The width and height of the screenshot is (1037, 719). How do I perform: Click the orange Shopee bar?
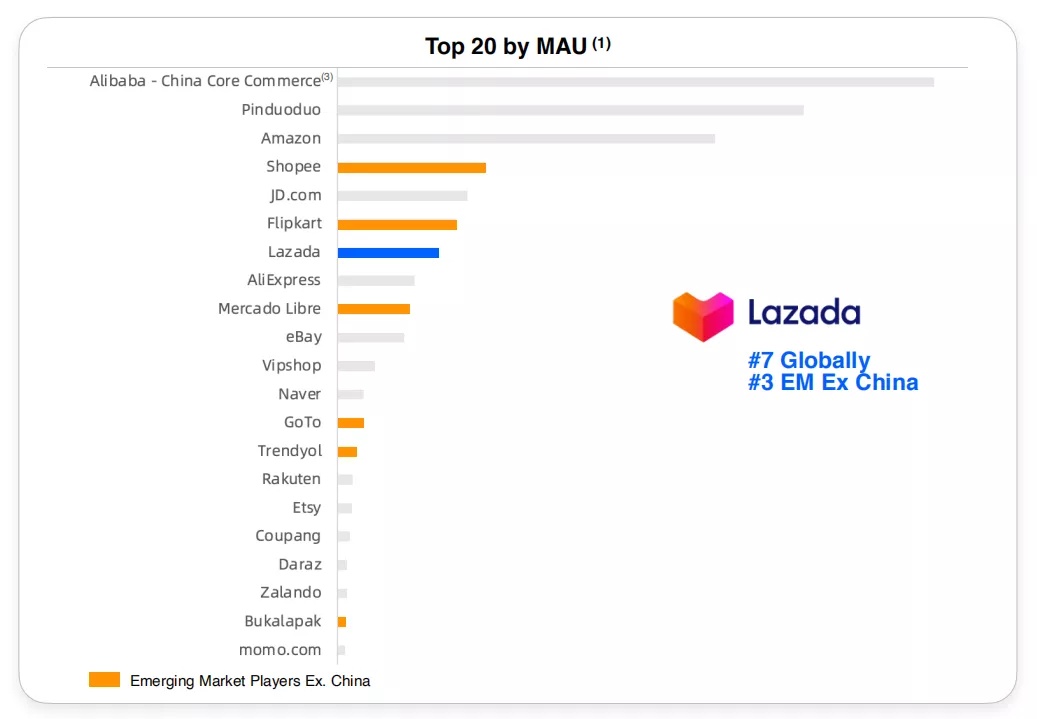[412, 167]
